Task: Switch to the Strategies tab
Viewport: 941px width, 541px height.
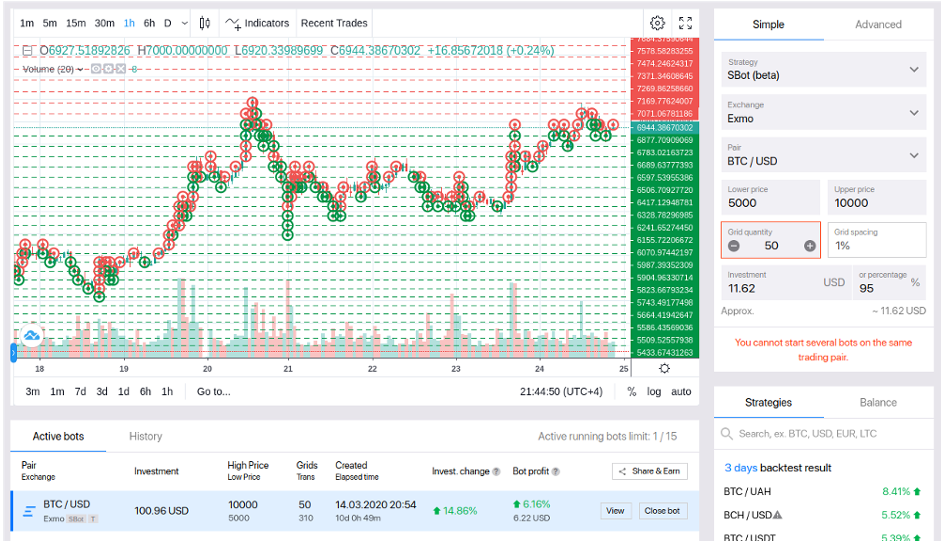Action: 768,403
